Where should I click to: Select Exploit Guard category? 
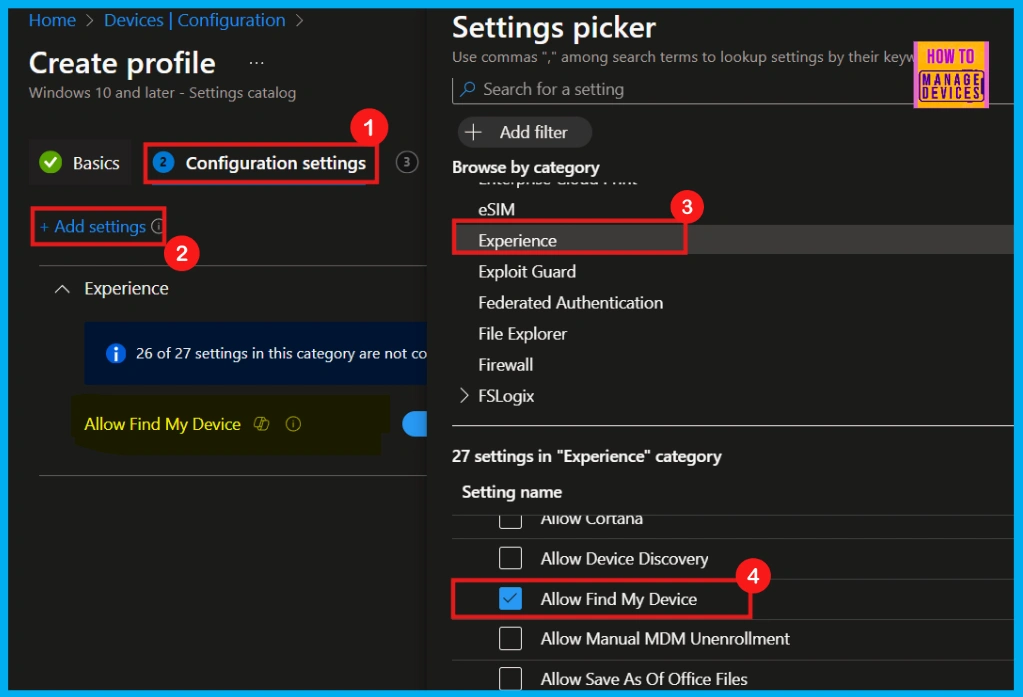(527, 271)
